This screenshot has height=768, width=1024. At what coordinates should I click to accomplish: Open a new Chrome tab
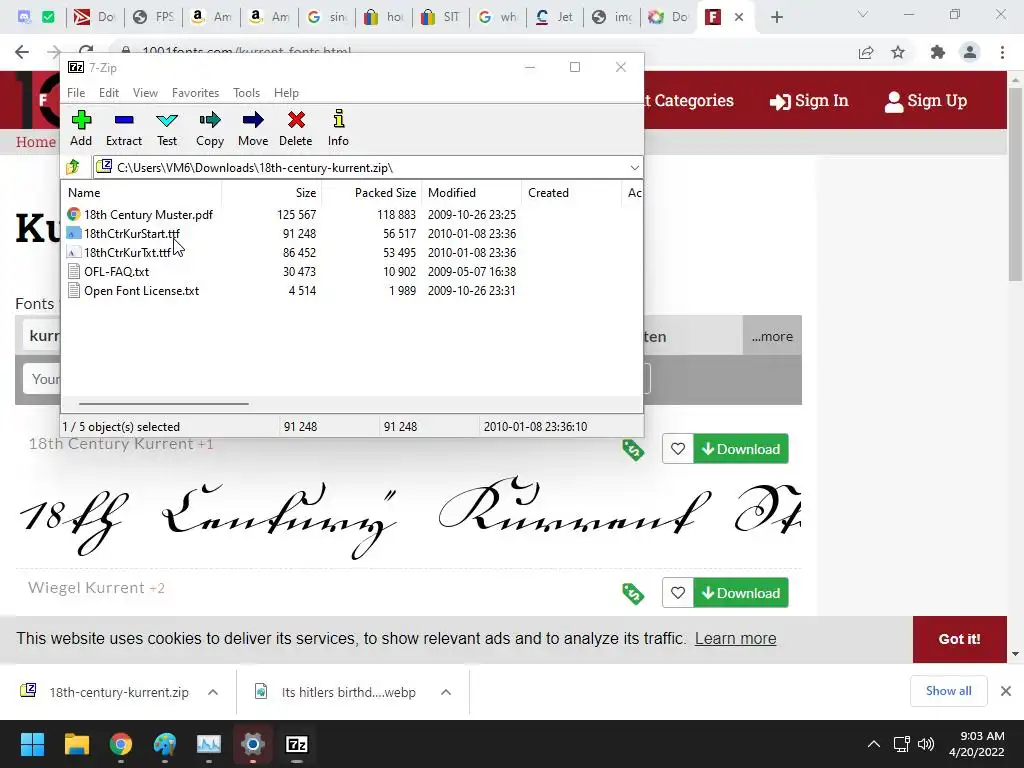pos(776,17)
